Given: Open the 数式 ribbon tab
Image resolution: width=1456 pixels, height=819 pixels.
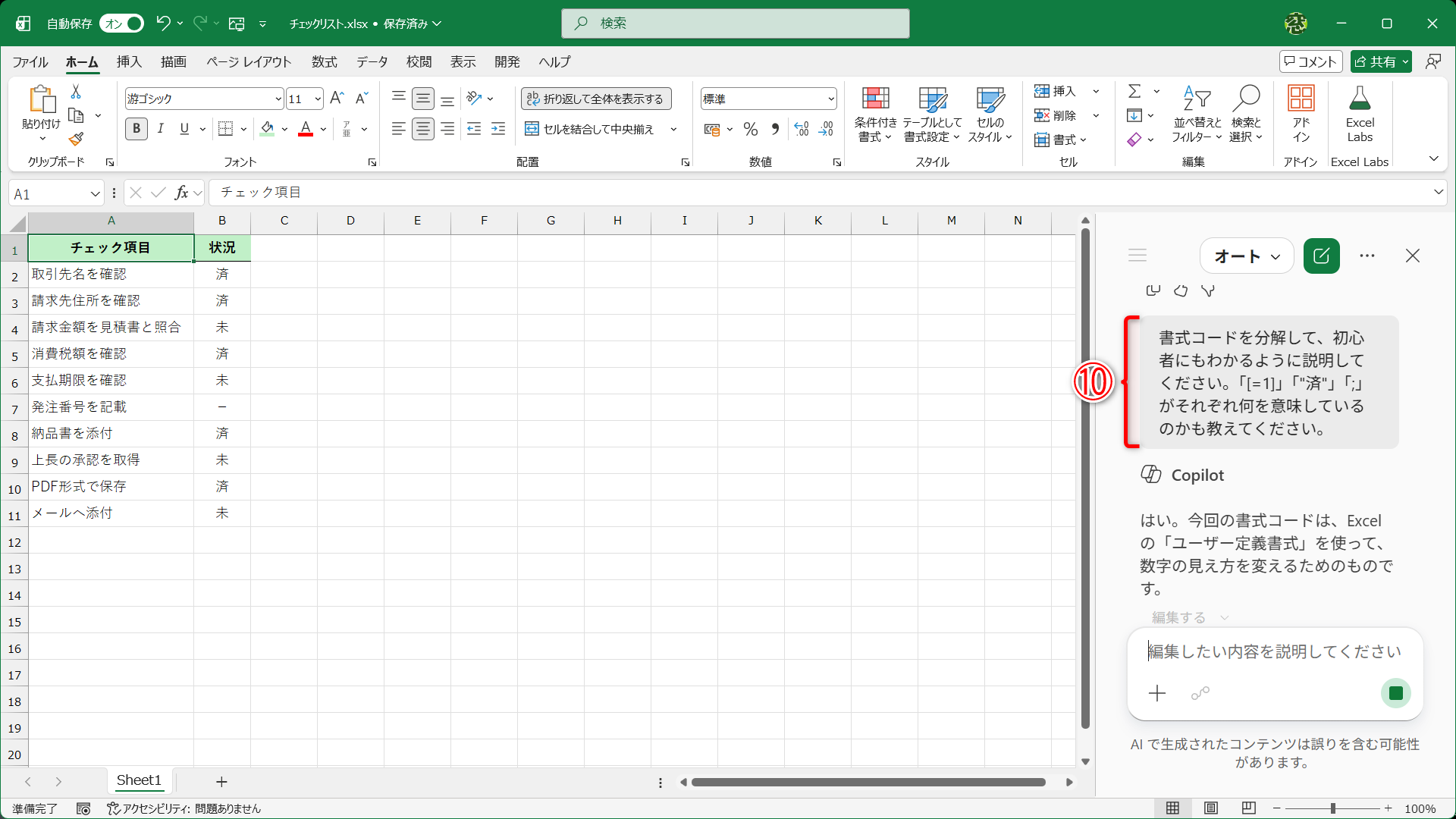Looking at the screenshot, I should pos(325,62).
